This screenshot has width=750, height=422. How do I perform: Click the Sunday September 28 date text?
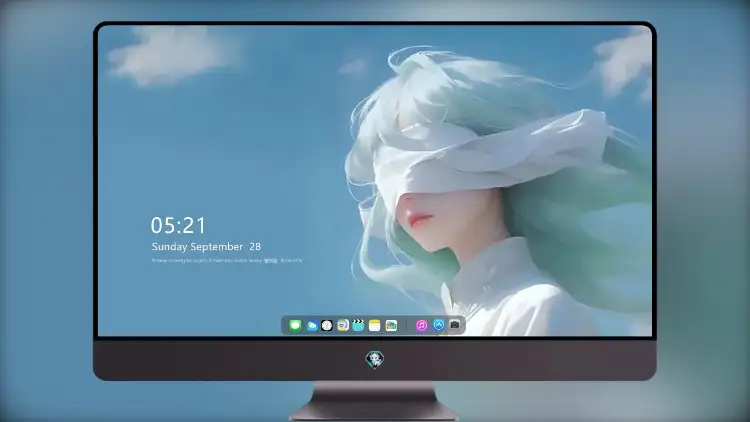206,247
